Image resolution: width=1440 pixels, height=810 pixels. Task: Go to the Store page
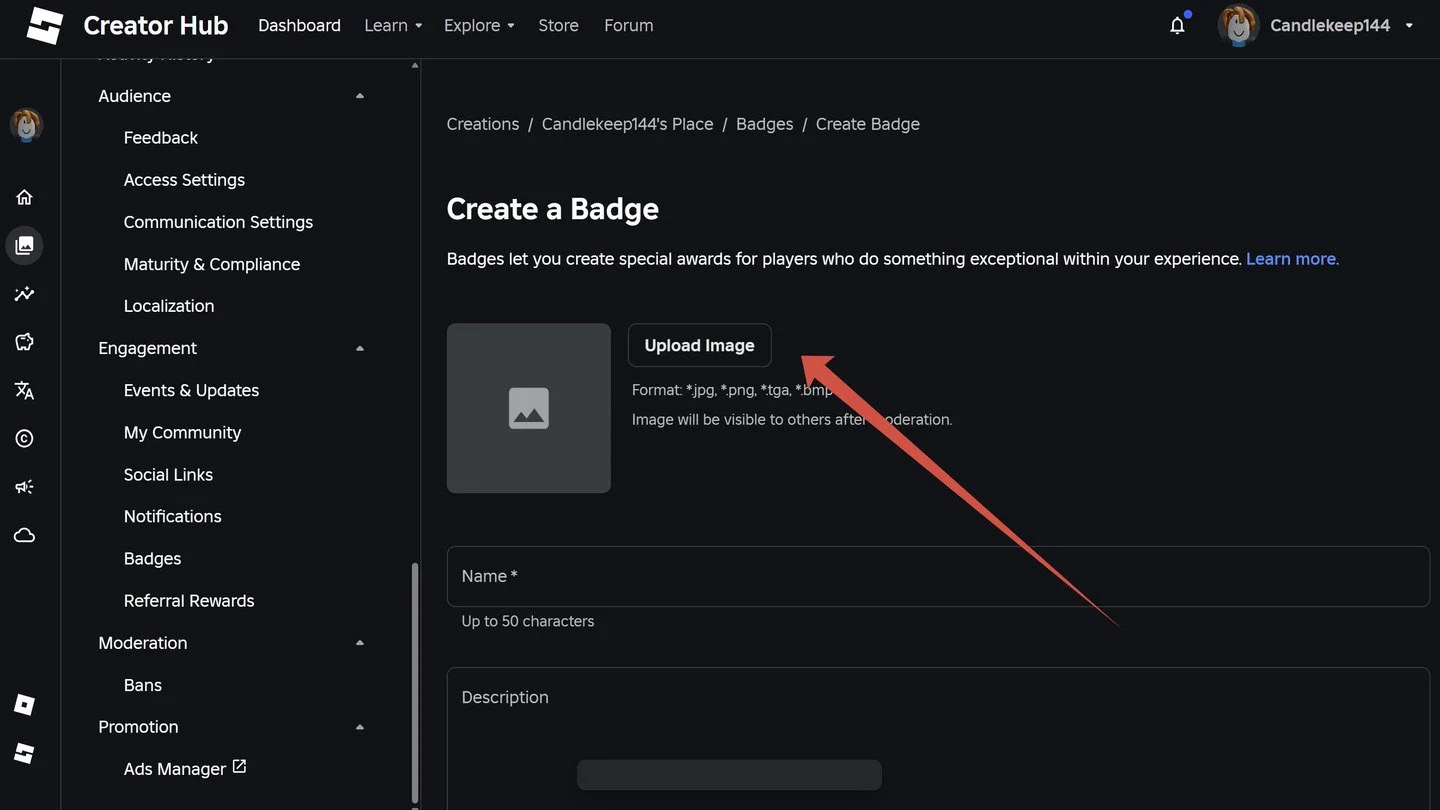click(558, 26)
